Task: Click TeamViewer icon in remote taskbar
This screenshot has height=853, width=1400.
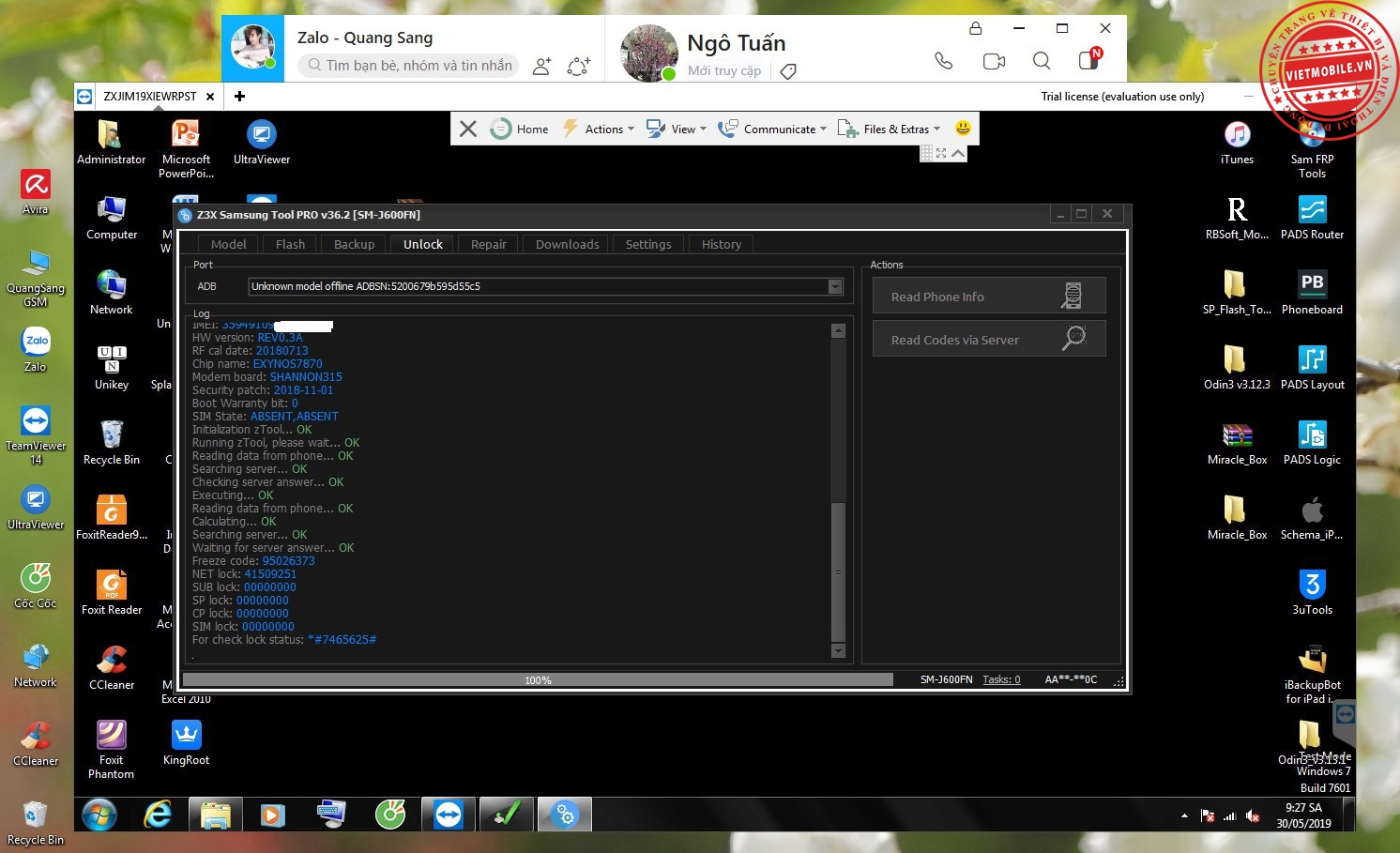Action: tap(449, 815)
